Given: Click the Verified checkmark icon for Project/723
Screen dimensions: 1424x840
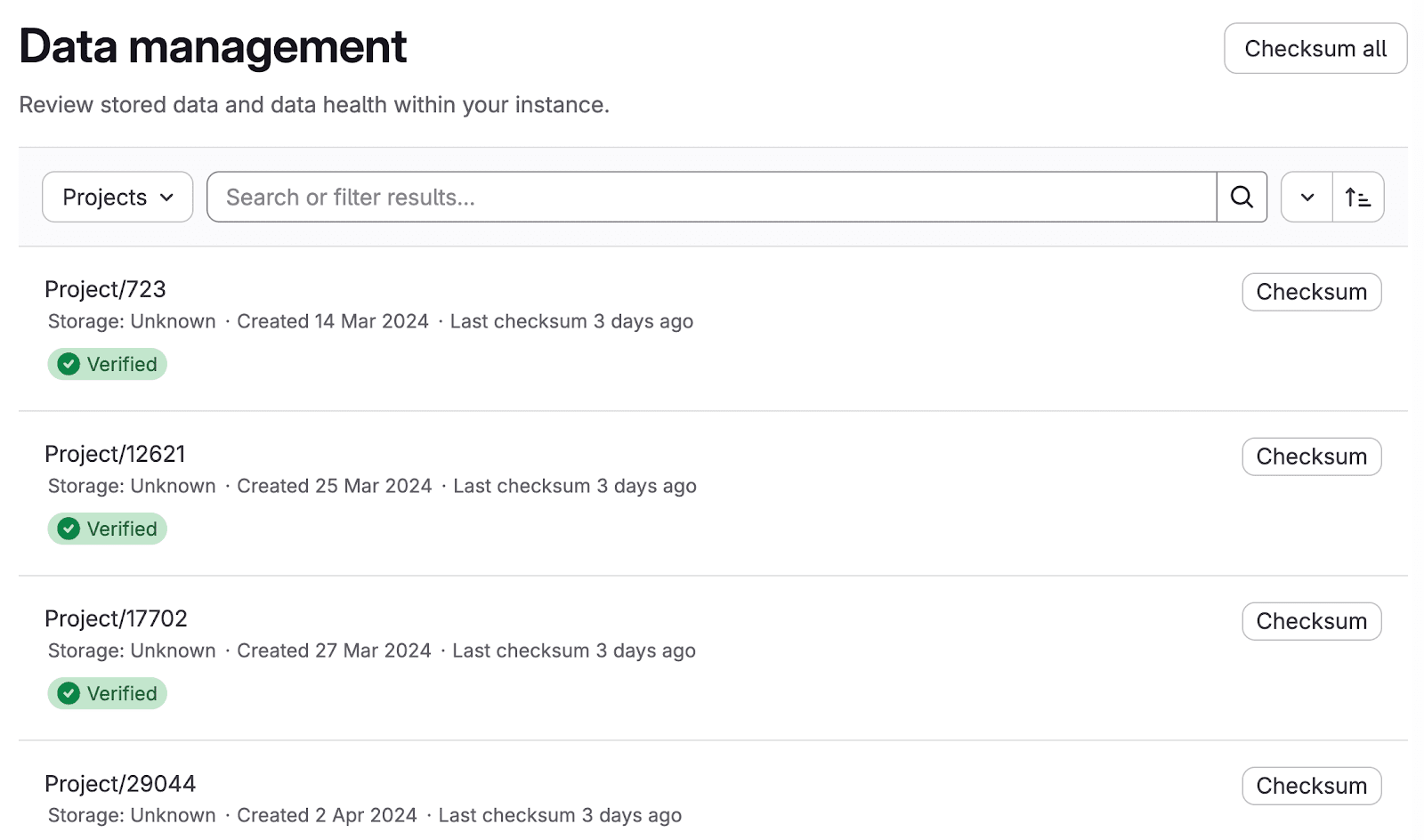Looking at the screenshot, I should [x=69, y=364].
